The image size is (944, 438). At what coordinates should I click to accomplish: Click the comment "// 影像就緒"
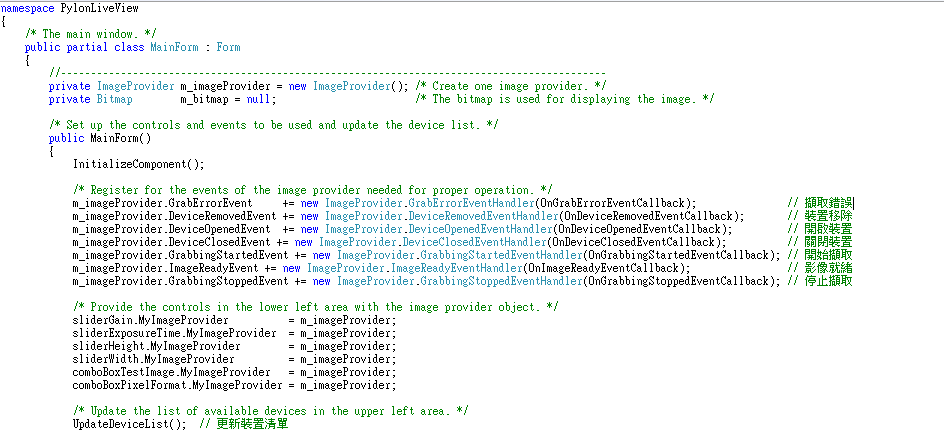tap(819, 268)
